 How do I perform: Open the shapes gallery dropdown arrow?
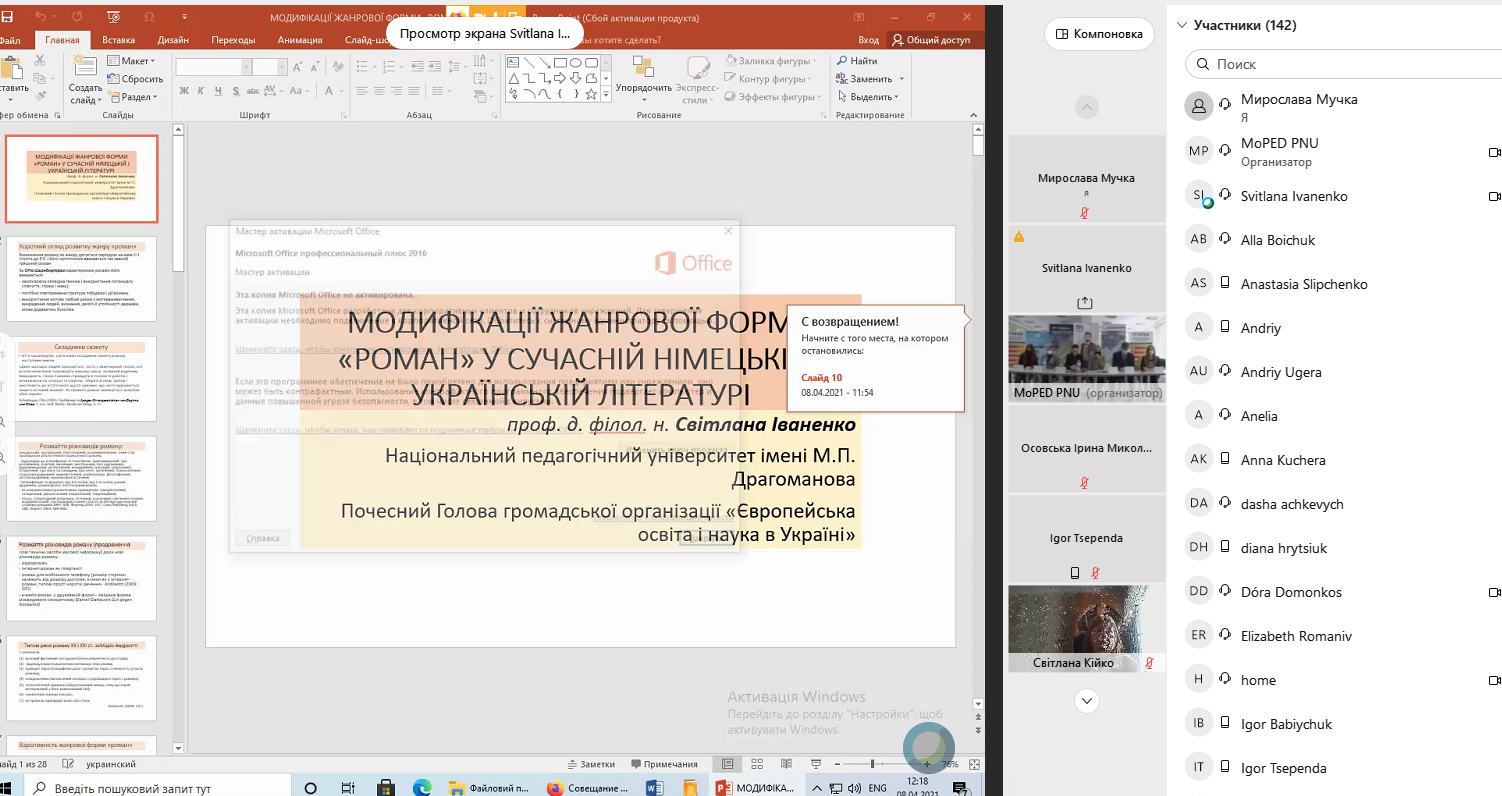coord(606,95)
